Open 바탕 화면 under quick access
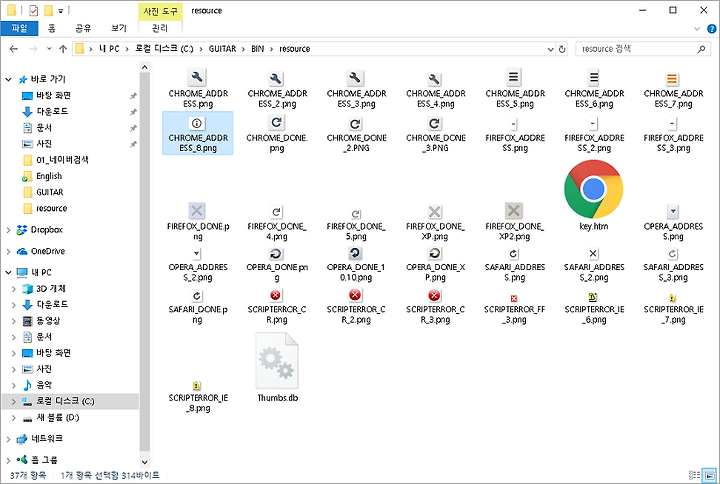 point(53,96)
